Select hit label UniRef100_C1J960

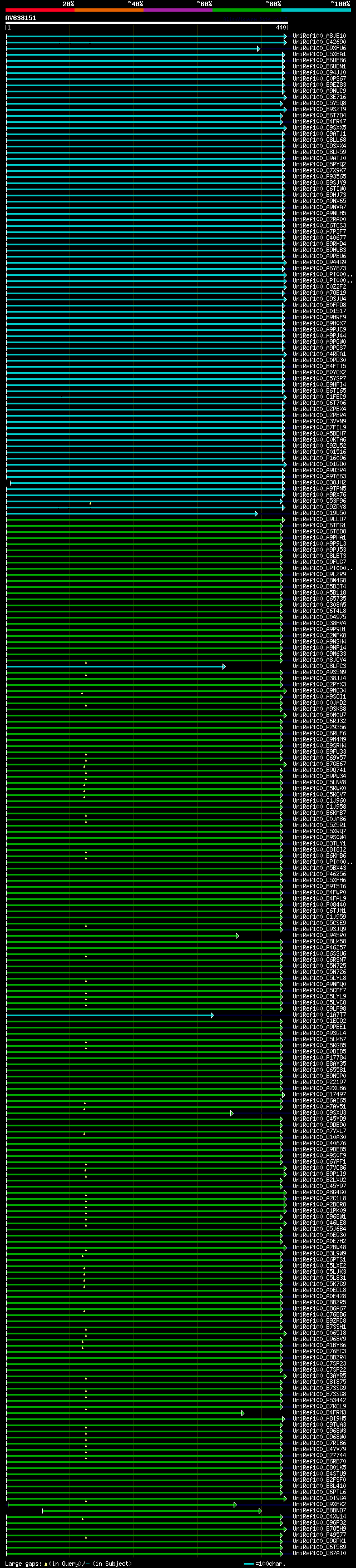click(319, 801)
